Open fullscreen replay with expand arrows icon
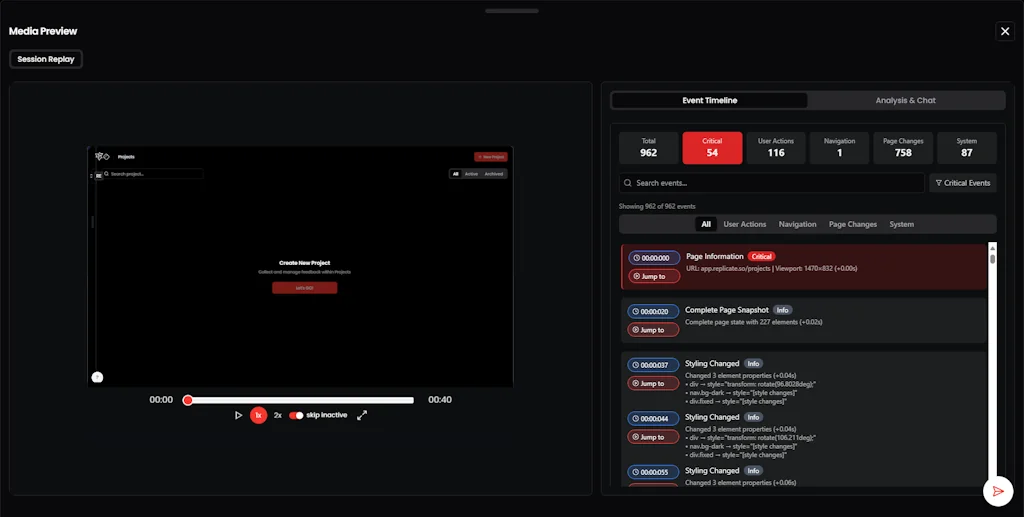This screenshot has height=517, width=1024. tap(362, 415)
